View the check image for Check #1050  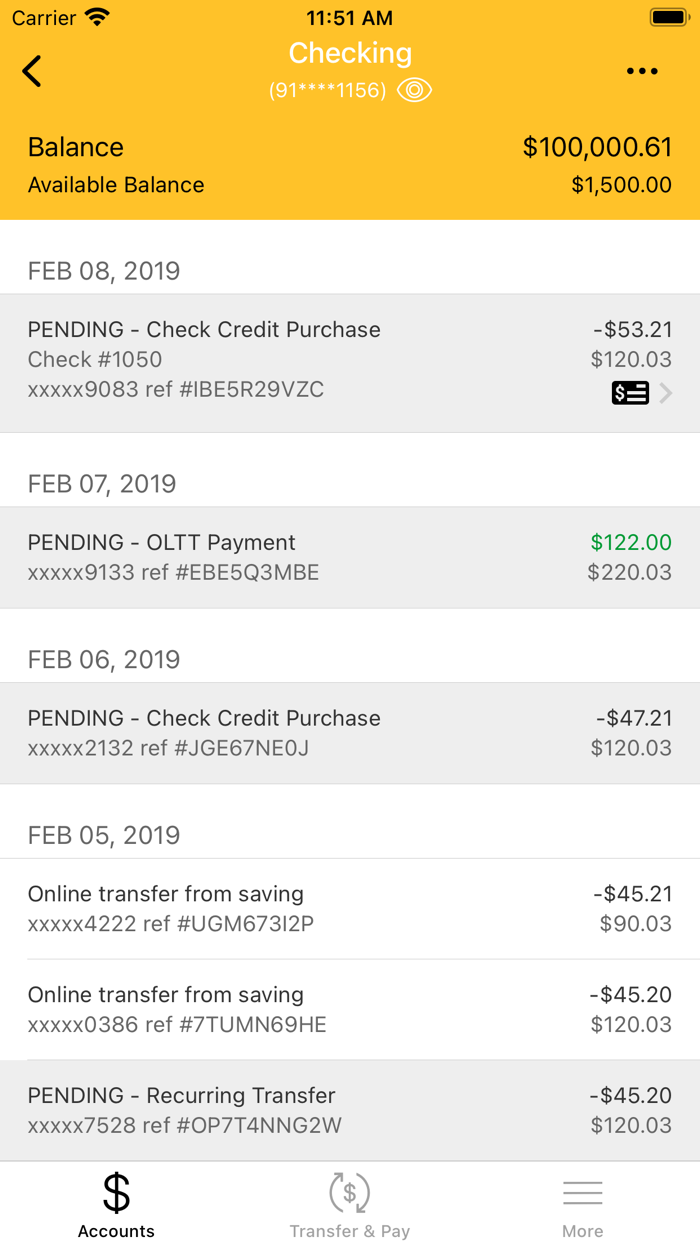pos(630,392)
